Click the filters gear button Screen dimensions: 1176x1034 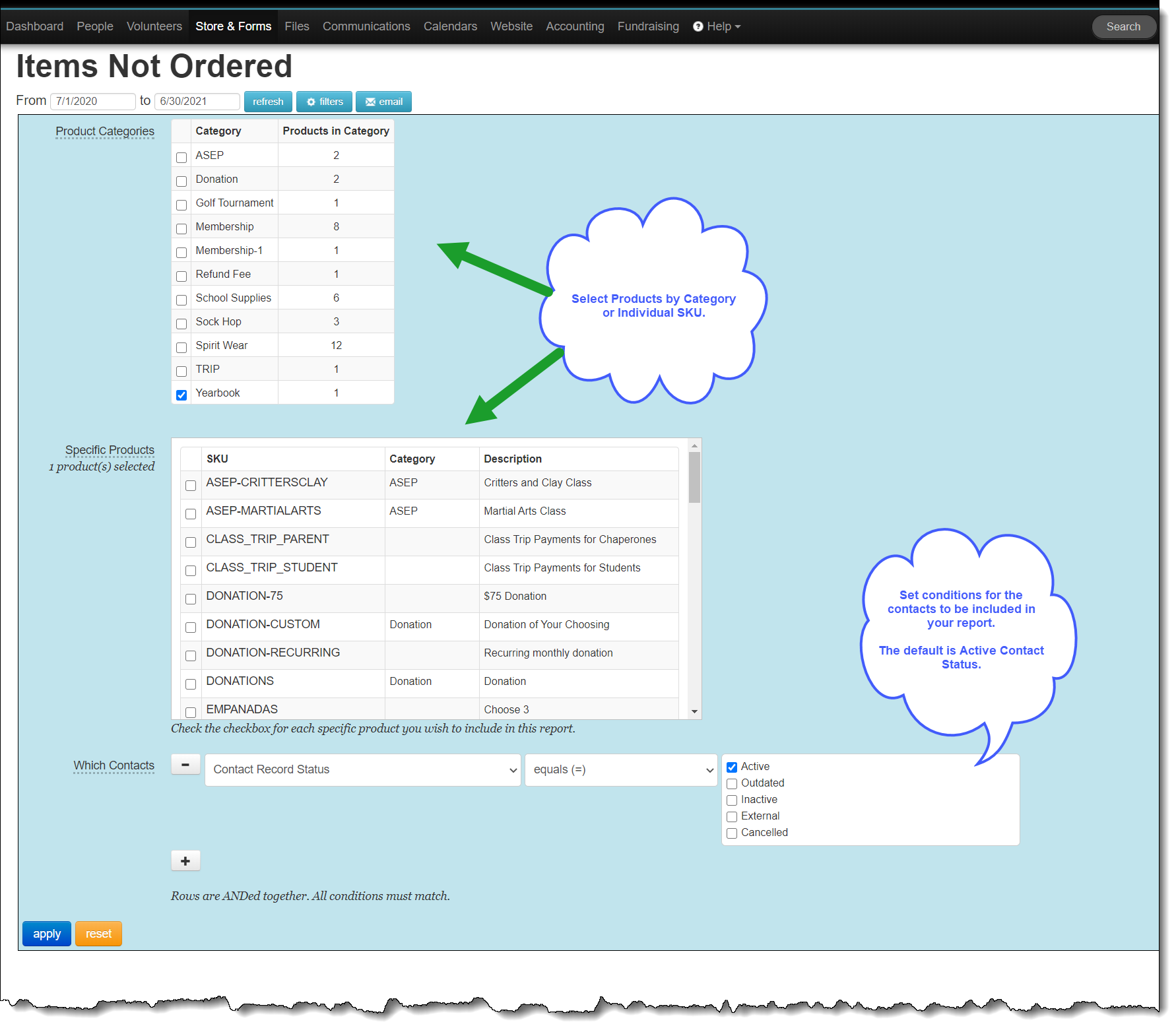tap(324, 102)
